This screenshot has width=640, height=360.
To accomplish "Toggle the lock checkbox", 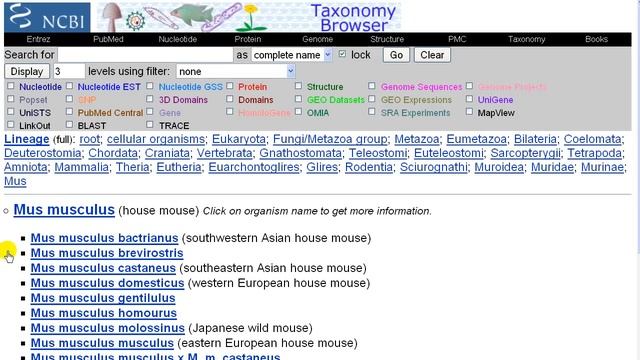I will click(342, 54).
